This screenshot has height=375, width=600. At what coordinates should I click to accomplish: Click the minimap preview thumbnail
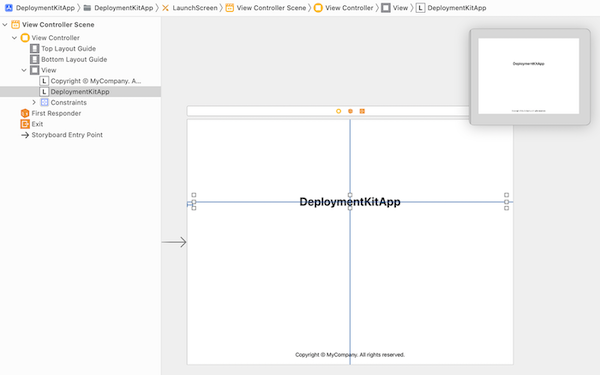point(530,77)
